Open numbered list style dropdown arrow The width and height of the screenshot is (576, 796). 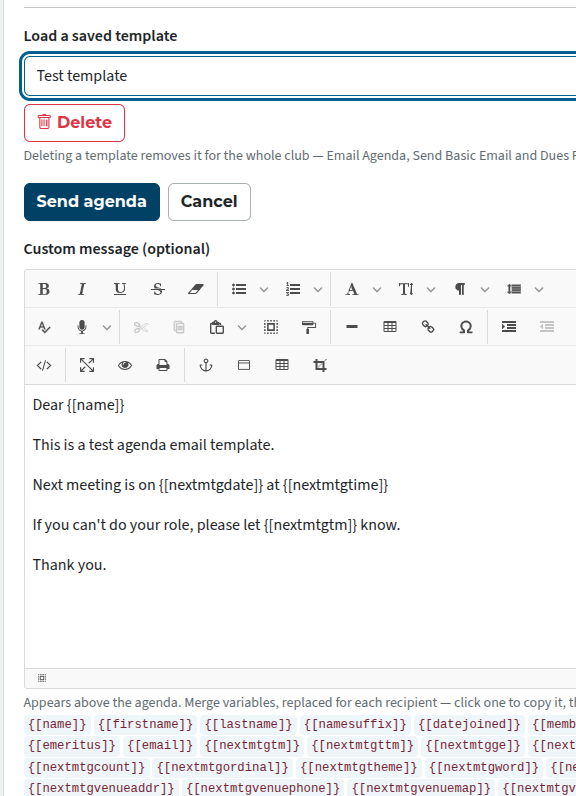click(x=318, y=289)
